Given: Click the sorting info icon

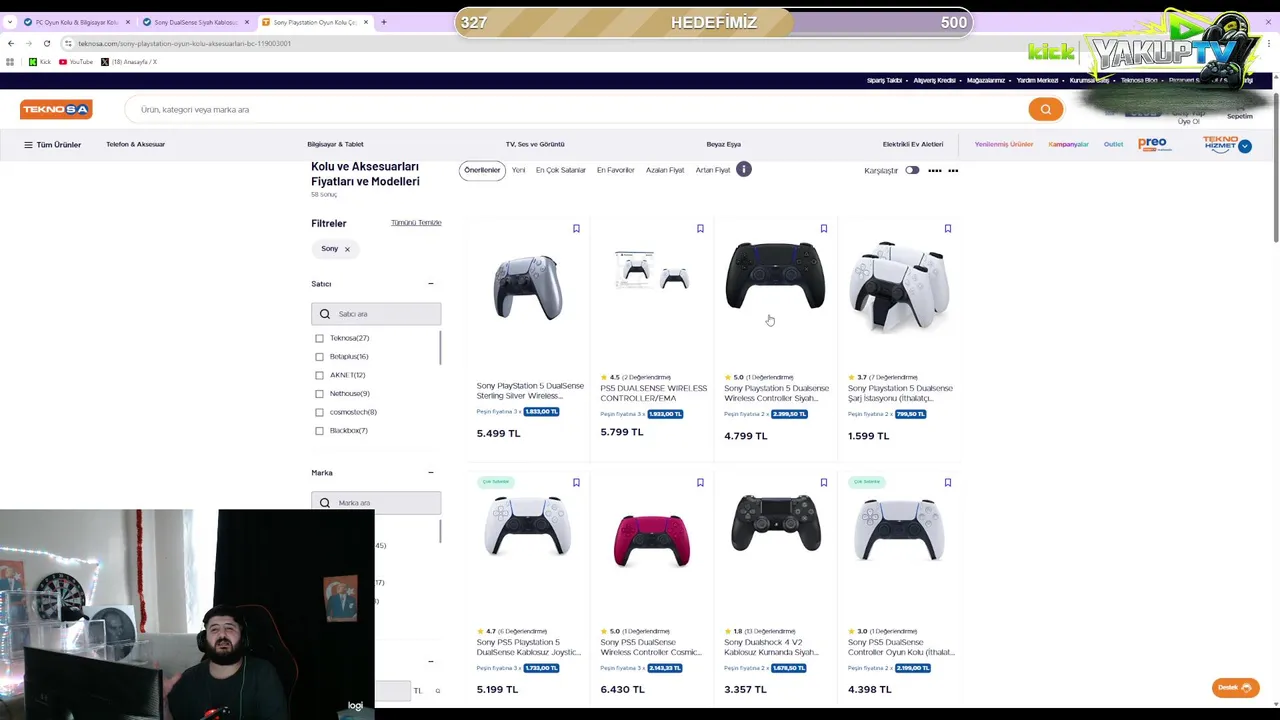Looking at the screenshot, I should (744, 169).
